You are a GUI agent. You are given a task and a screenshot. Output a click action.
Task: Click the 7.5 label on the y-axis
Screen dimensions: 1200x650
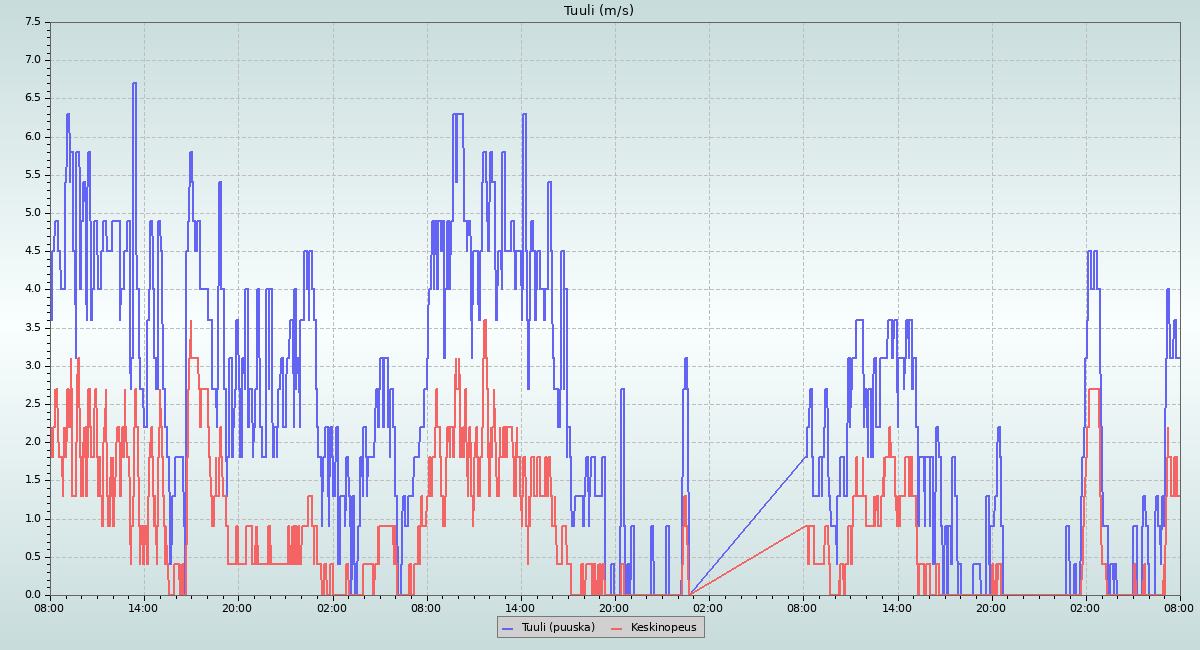point(32,22)
